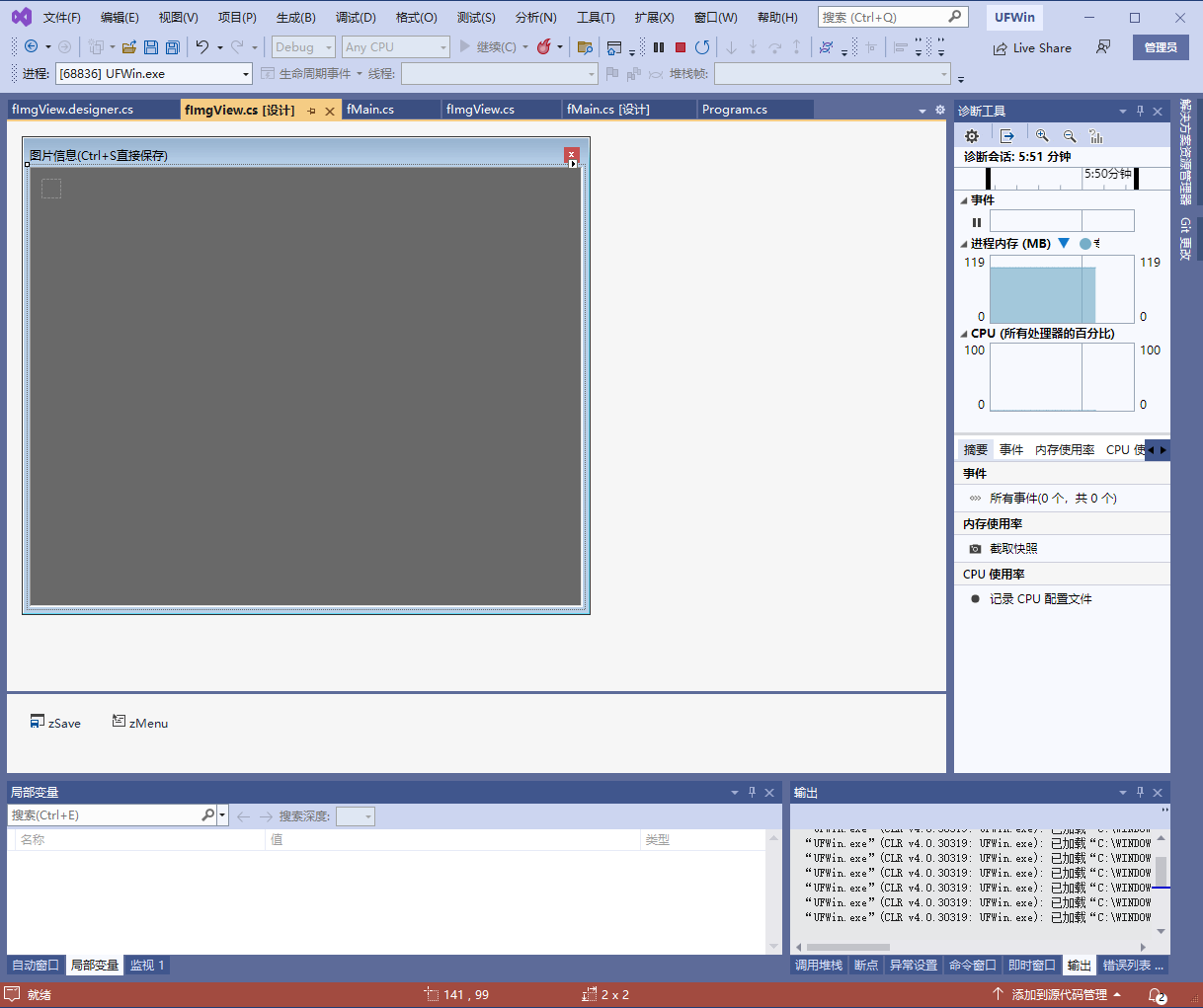Click the zMenu component icon

[119, 722]
